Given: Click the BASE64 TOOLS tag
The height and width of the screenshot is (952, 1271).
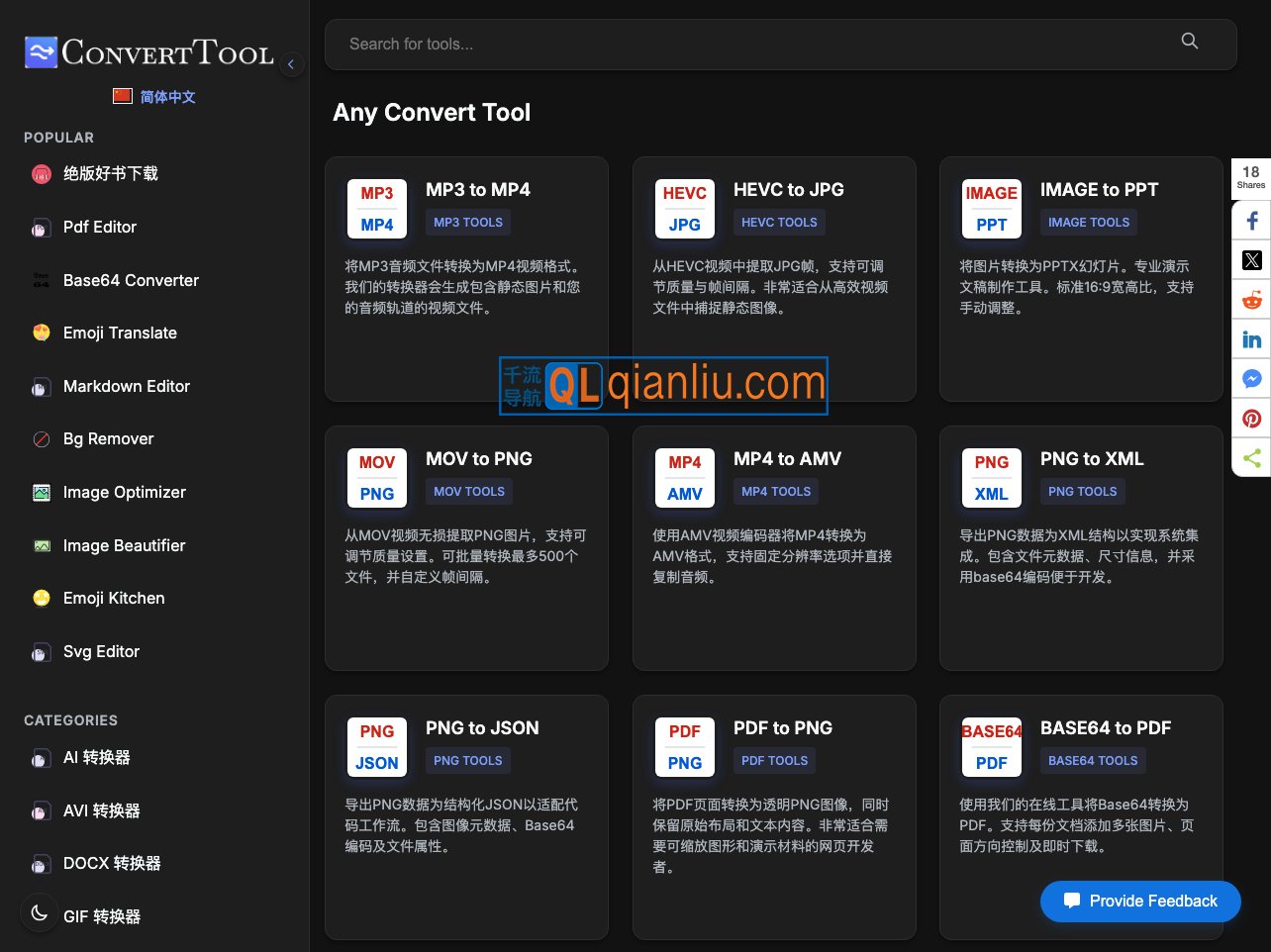Looking at the screenshot, I should pyautogui.click(x=1093, y=761).
